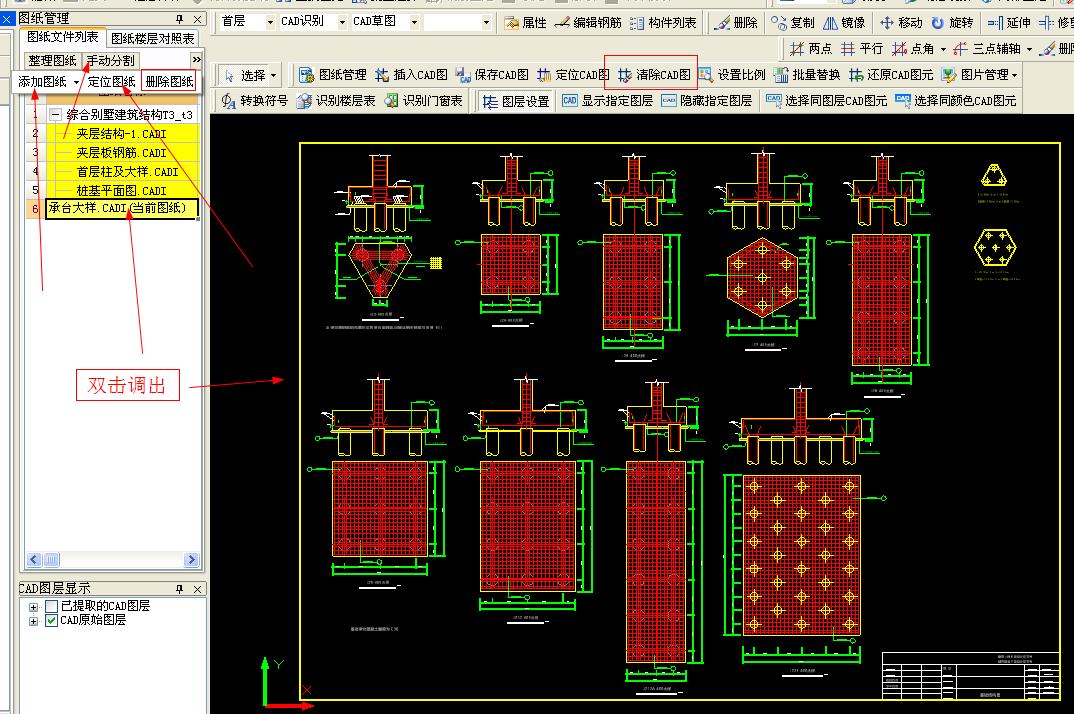Click 还原CAD图元 tool

tap(891, 75)
